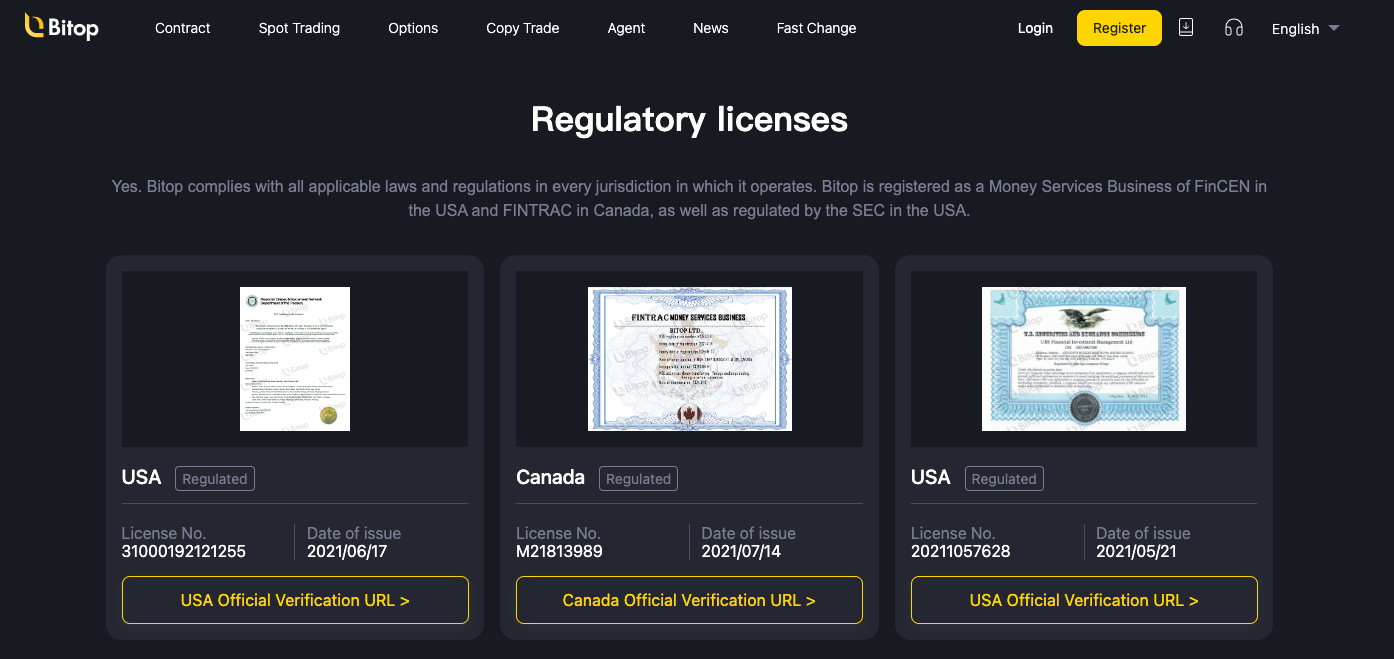Image resolution: width=1394 pixels, height=659 pixels.
Task: Click the Canada country title
Action: tap(550, 477)
